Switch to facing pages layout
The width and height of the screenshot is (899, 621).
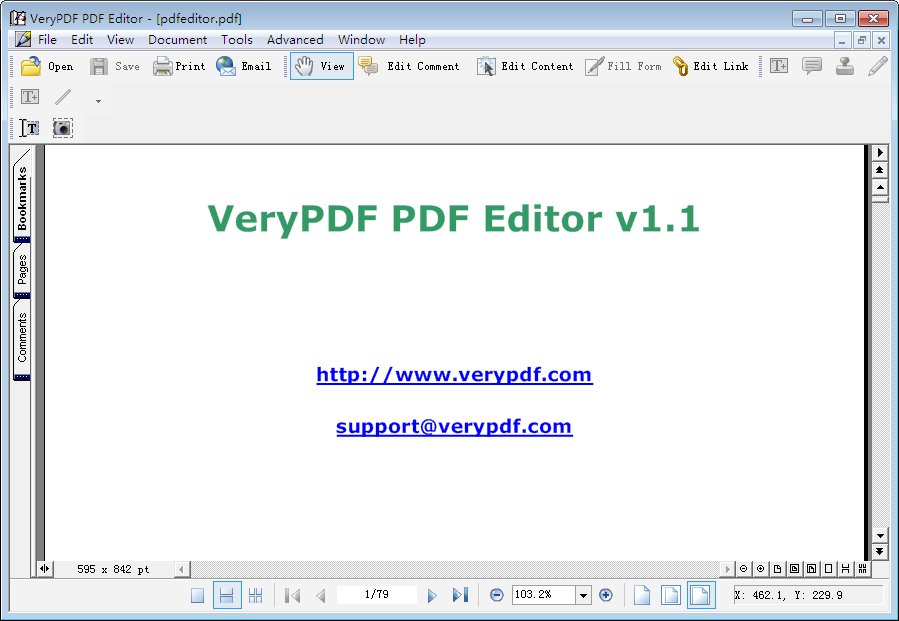256,595
